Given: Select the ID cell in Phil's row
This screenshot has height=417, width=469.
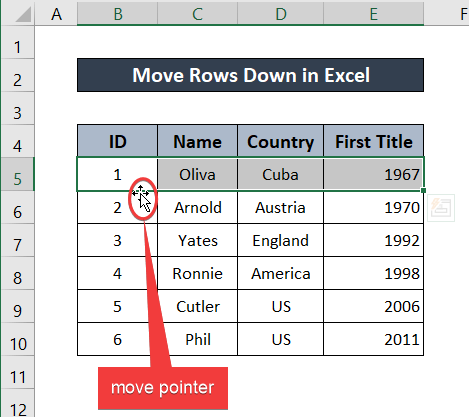Looking at the screenshot, I should pos(117,339).
